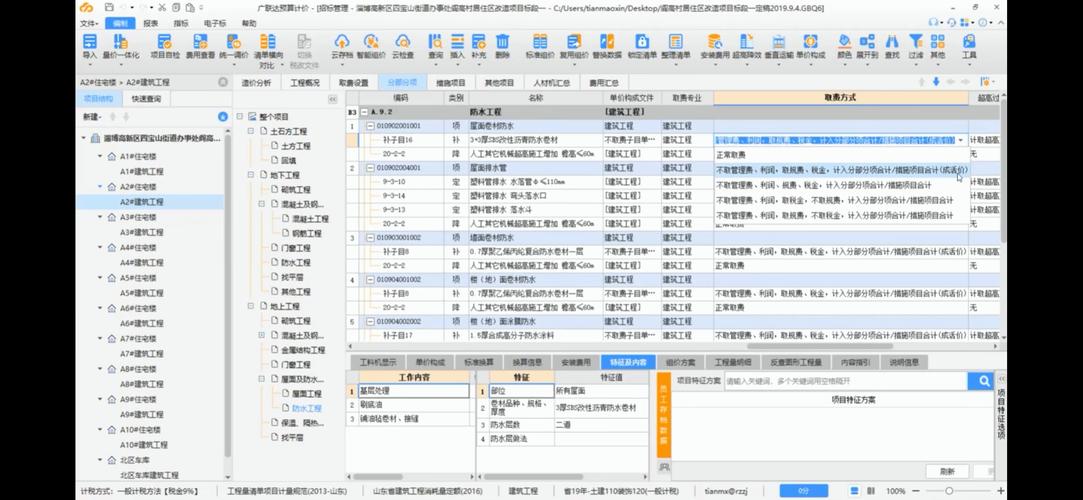1083x500 pixels.
Task: Click the 基层处理 work content cell
Action: coord(414,390)
